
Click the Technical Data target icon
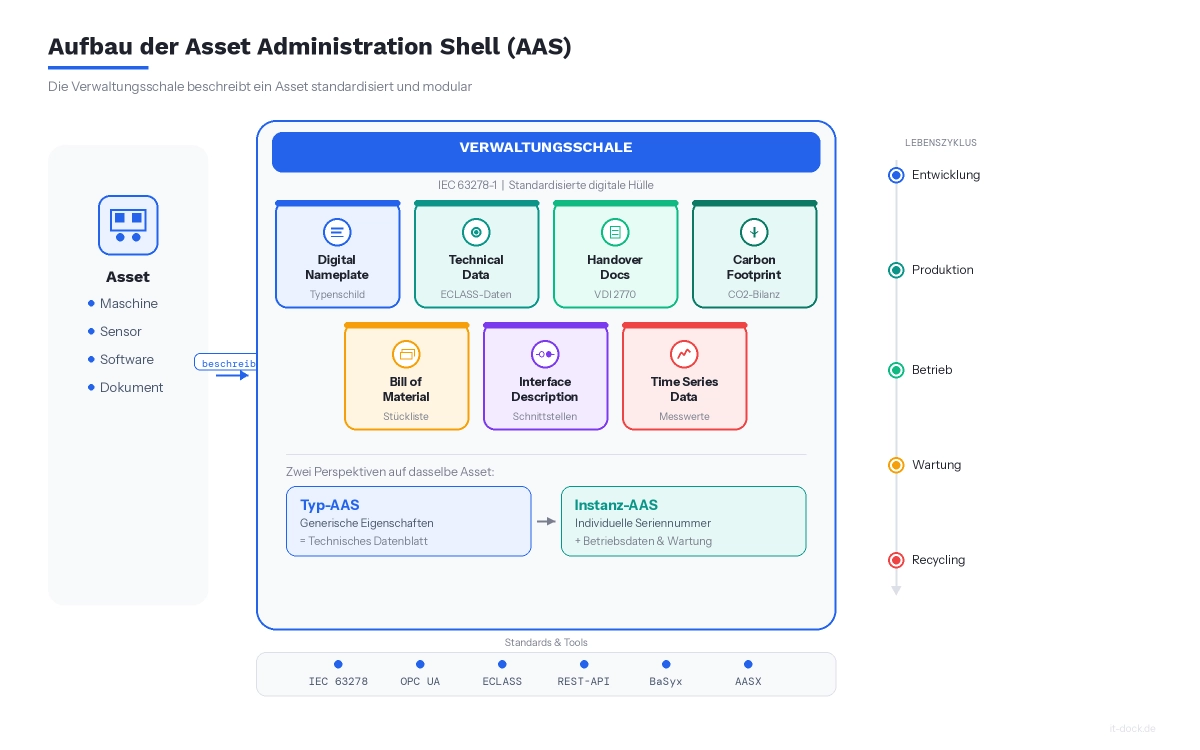pos(476,231)
